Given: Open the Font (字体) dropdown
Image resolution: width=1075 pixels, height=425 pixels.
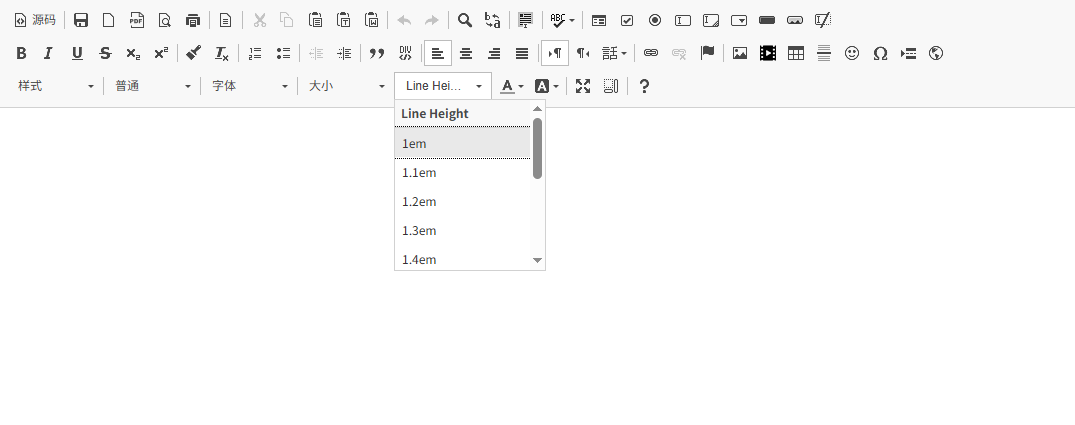Looking at the screenshot, I should coord(250,86).
